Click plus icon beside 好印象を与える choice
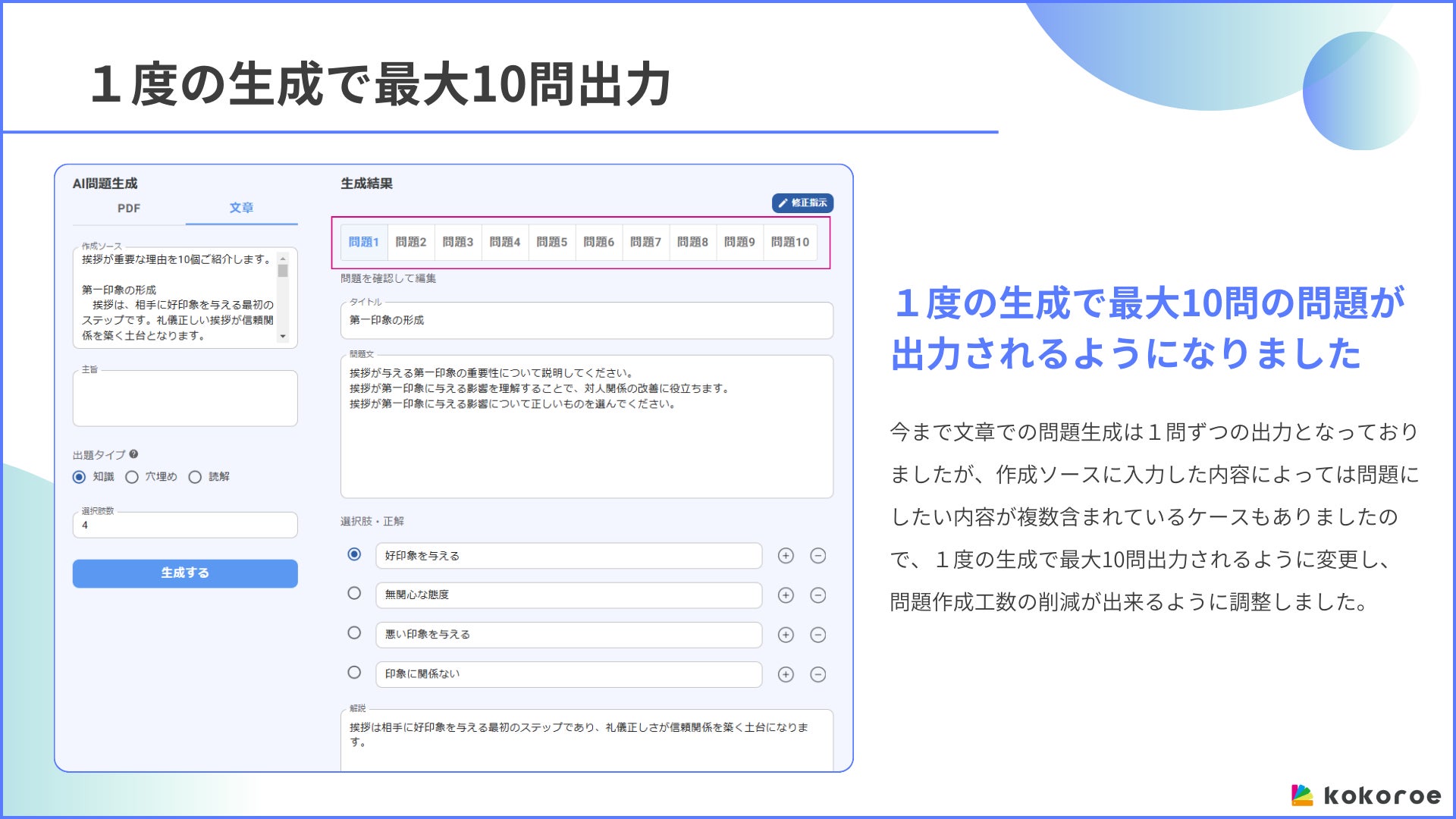This screenshot has width=1456, height=819. click(x=786, y=556)
